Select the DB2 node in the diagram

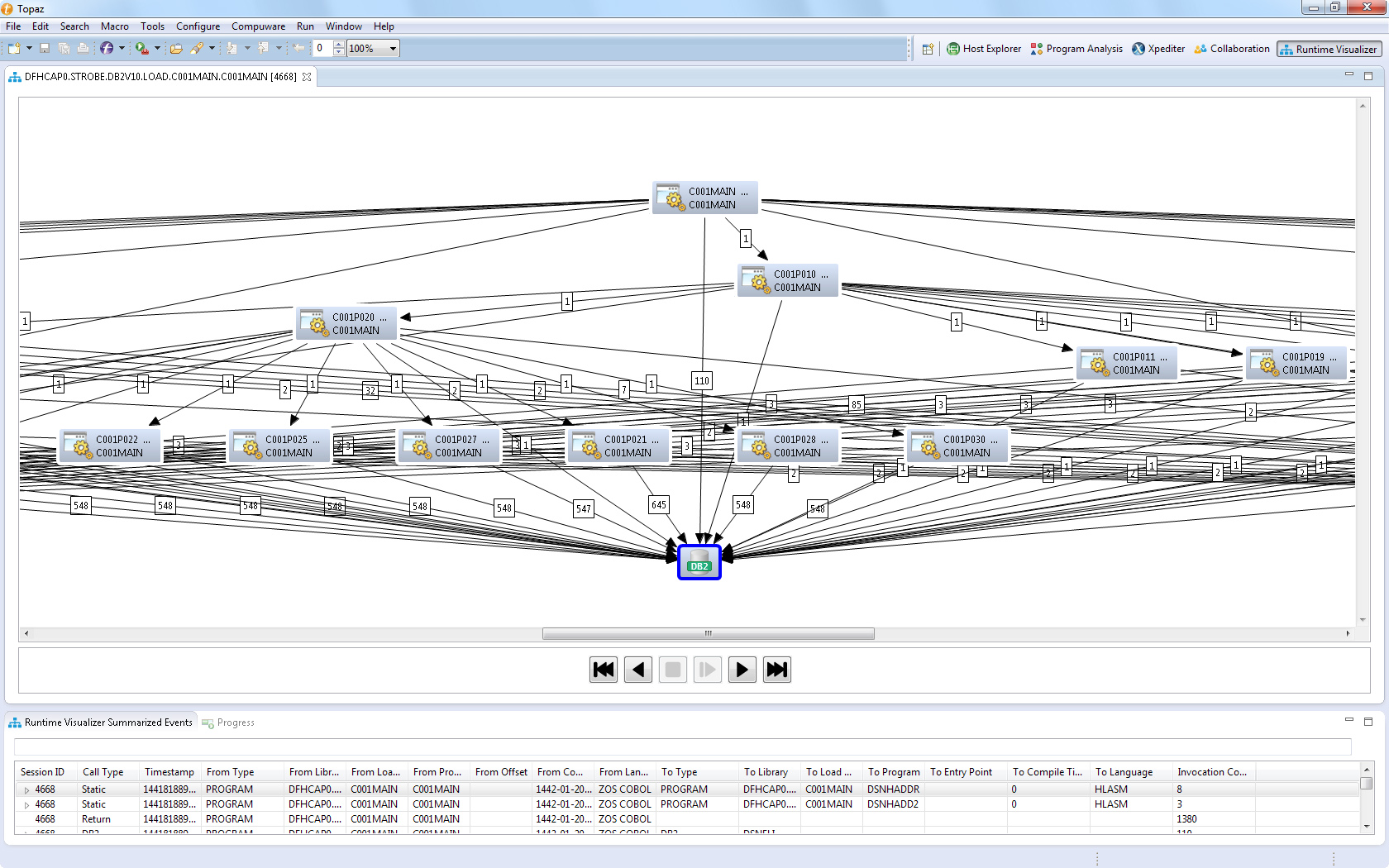[x=699, y=563]
